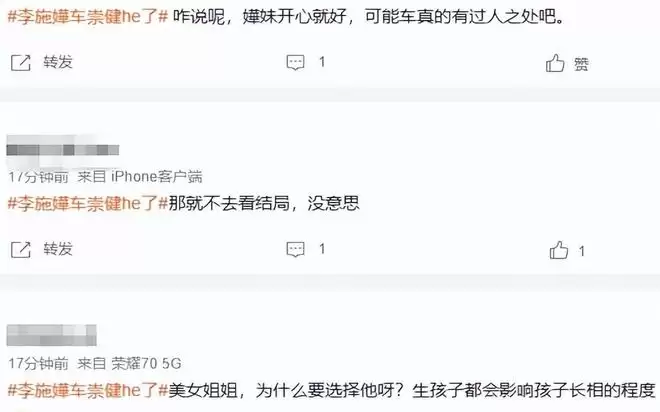Select the 转发 label on the 咋说呢 post
This screenshot has width=660, height=412.
coord(58,62)
